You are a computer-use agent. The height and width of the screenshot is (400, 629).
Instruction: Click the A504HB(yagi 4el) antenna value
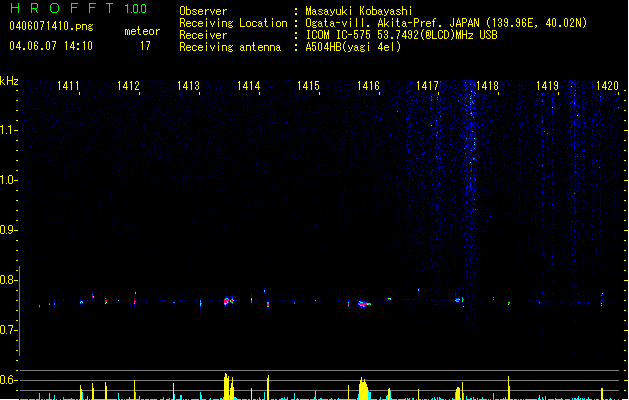pos(353,47)
